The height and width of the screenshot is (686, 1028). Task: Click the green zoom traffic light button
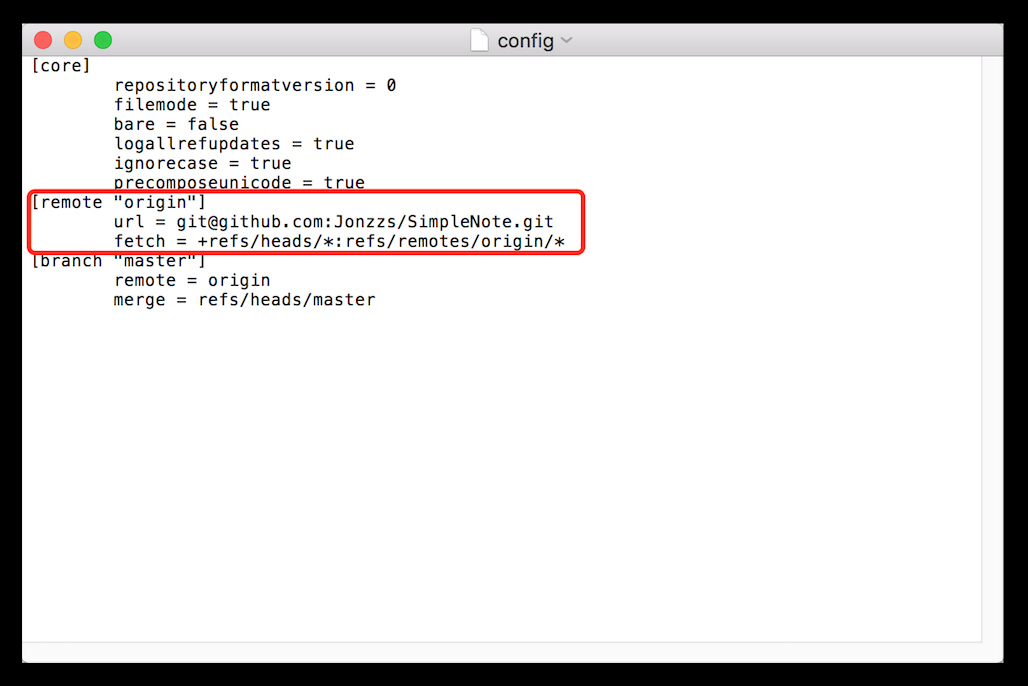tap(103, 39)
